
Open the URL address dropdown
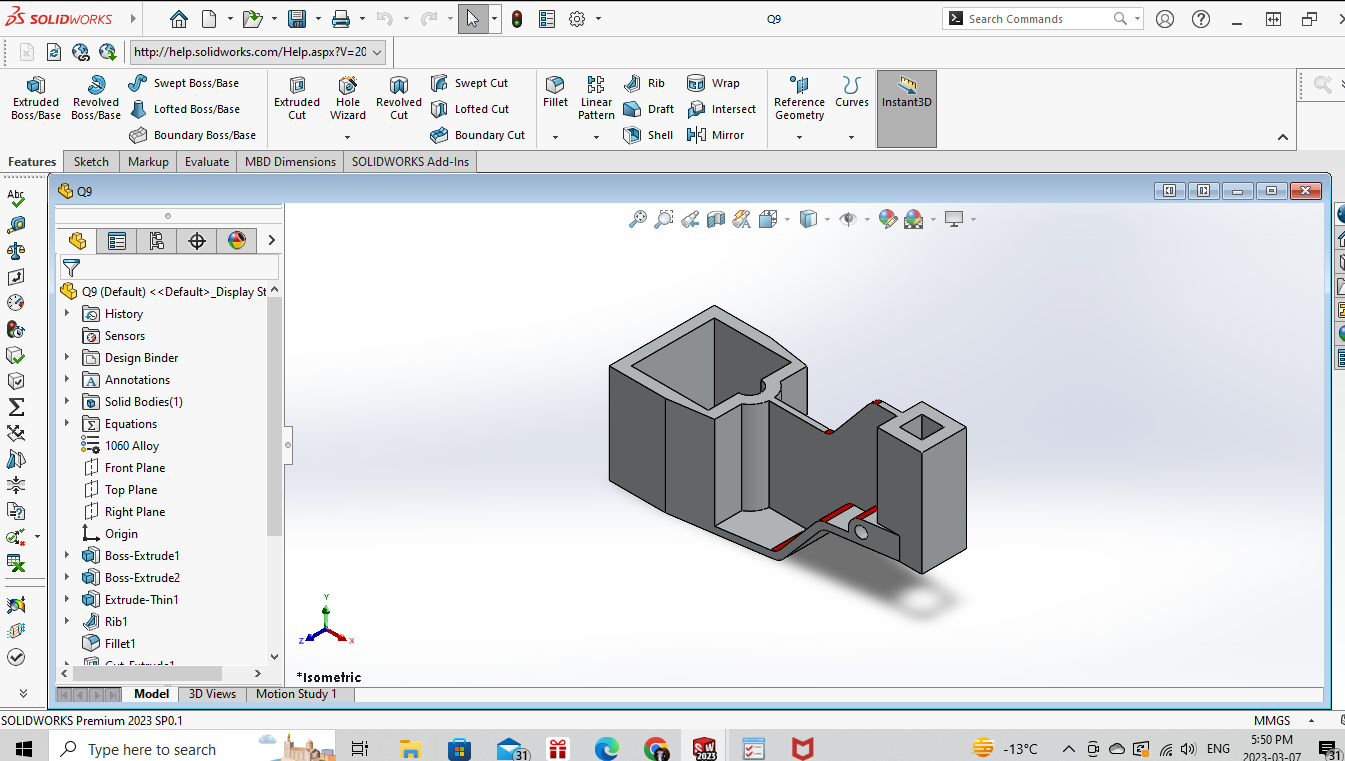pos(377,52)
